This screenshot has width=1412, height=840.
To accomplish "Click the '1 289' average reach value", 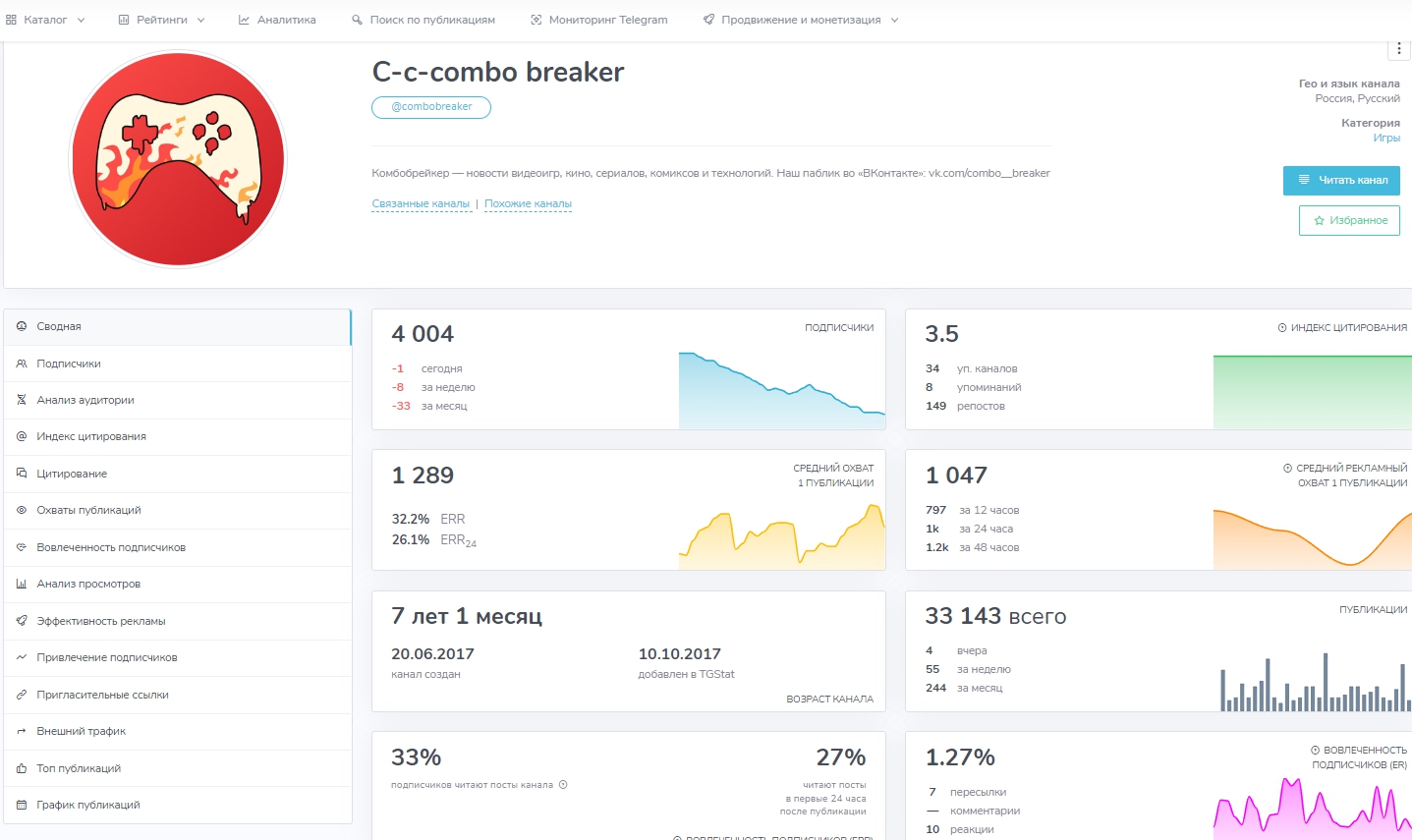I will coord(423,476).
